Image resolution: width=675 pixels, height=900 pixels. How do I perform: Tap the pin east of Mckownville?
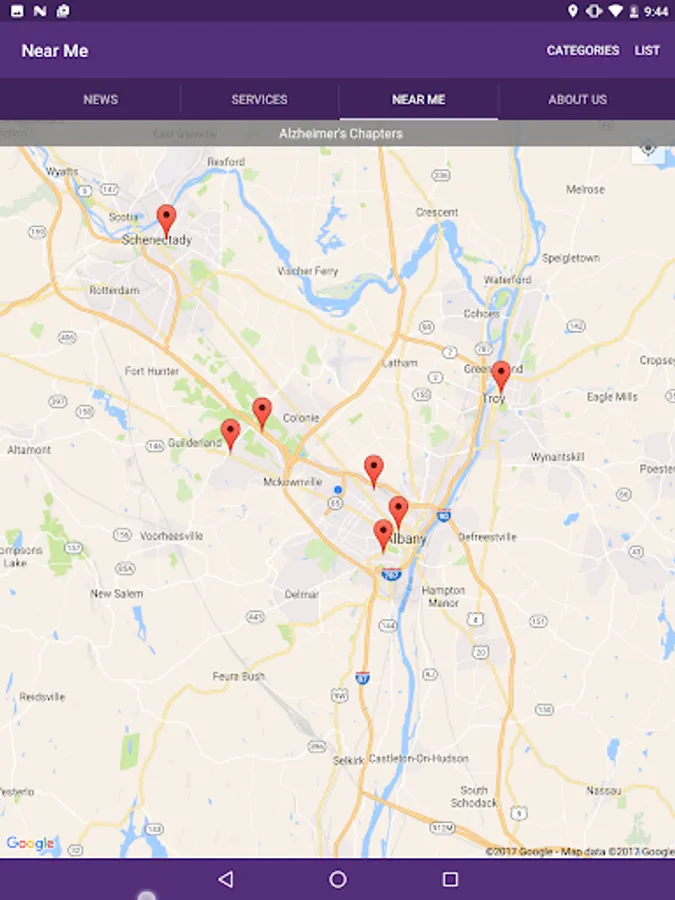coord(374,471)
